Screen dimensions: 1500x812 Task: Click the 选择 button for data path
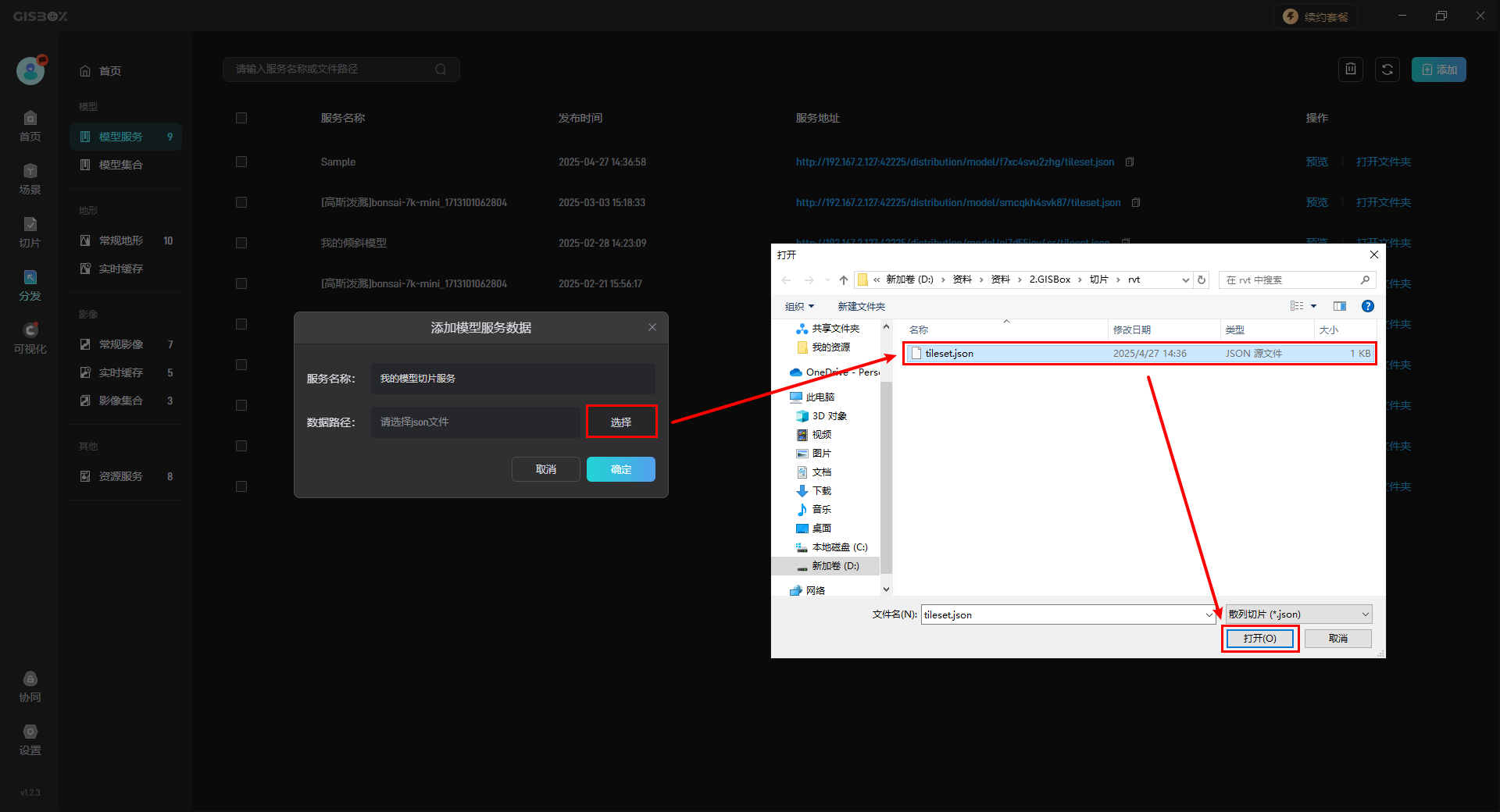(621, 422)
